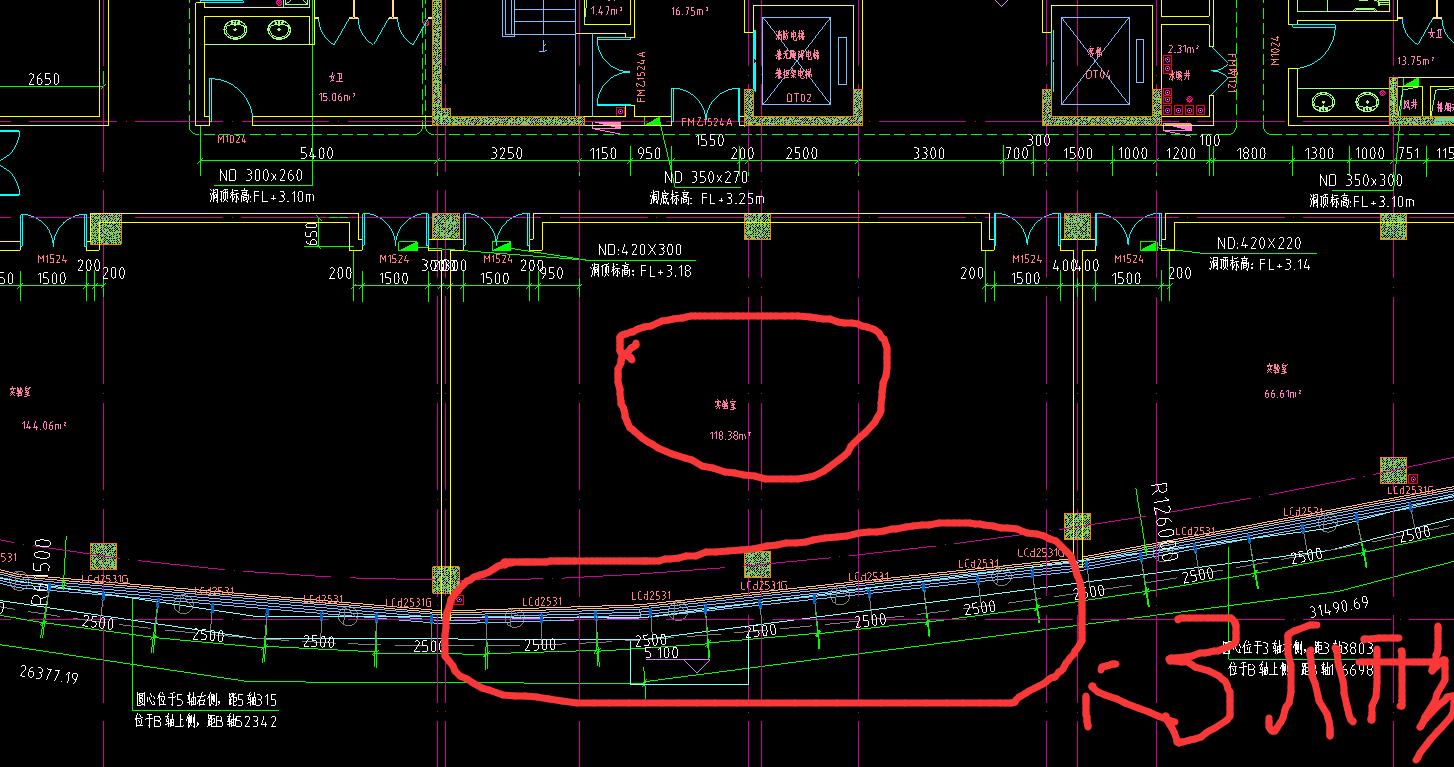Pick the 1200 dimension value
The width and height of the screenshot is (1454, 767).
coord(1181,154)
